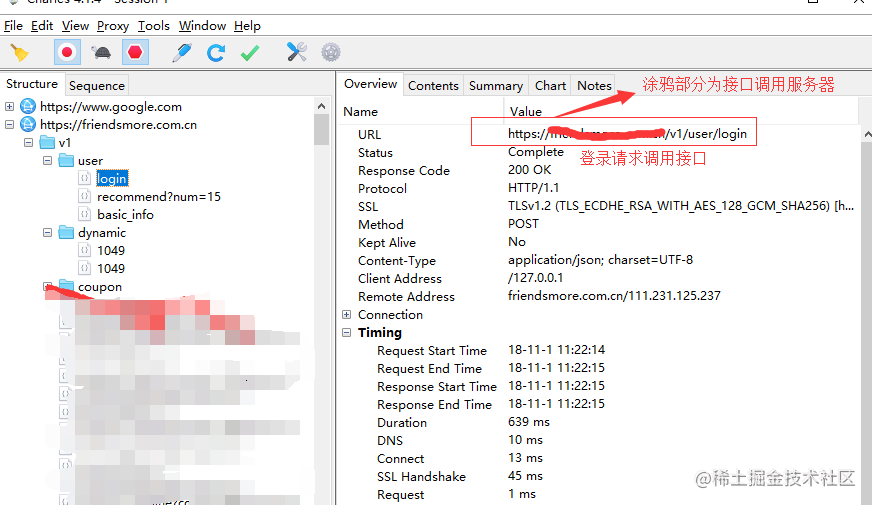Click the structure tree scroll up arrow
This screenshot has height=505, width=872.
pyautogui.click(x=321, y=106)
